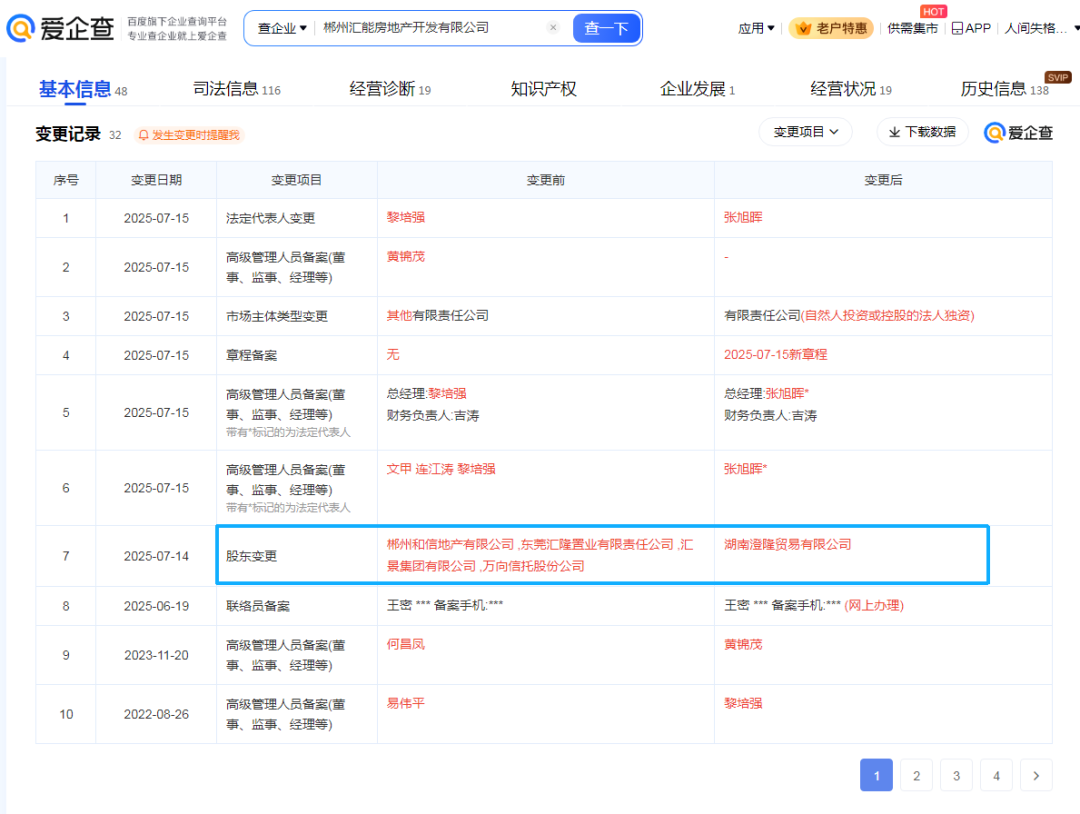Clear the search box with the x icon
Viewport: 1080px width, 814px height.
click(x=552, y=28)
